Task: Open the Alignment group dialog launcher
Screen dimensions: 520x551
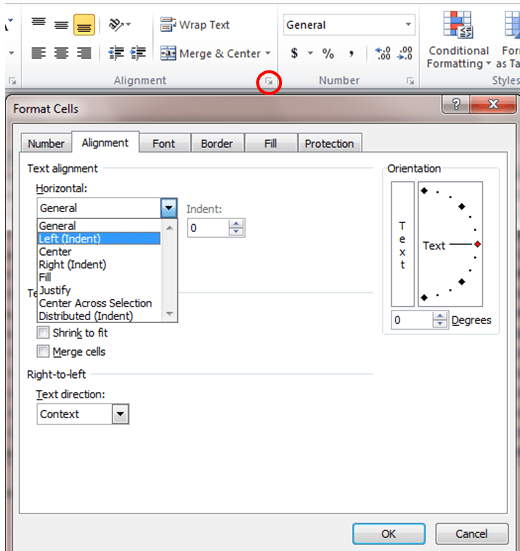Action: click(269, 82)
